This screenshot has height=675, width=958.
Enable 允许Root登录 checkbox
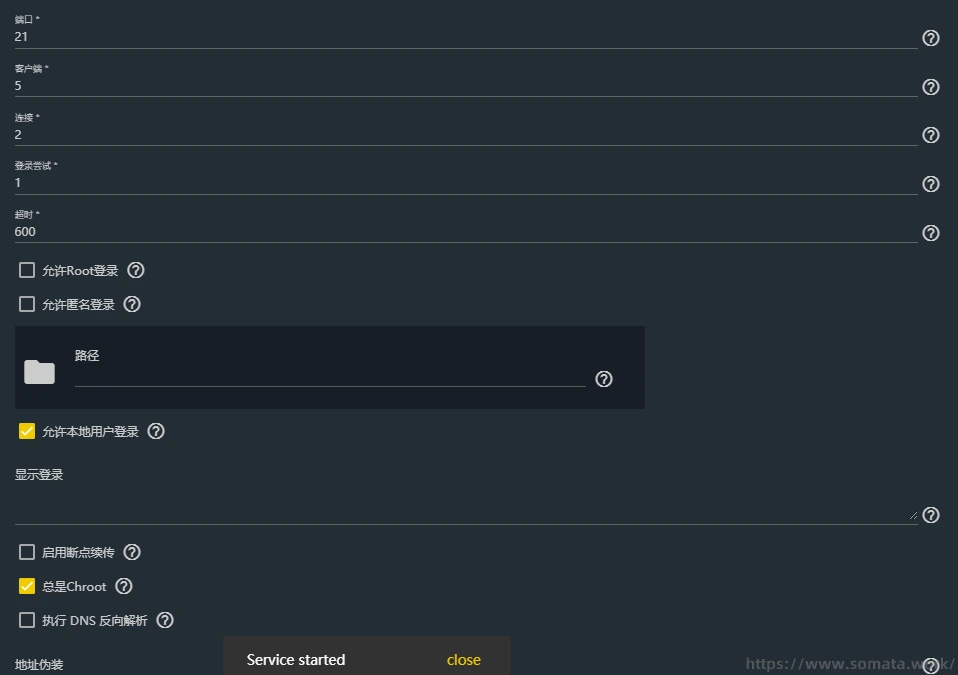click(27, 270)
